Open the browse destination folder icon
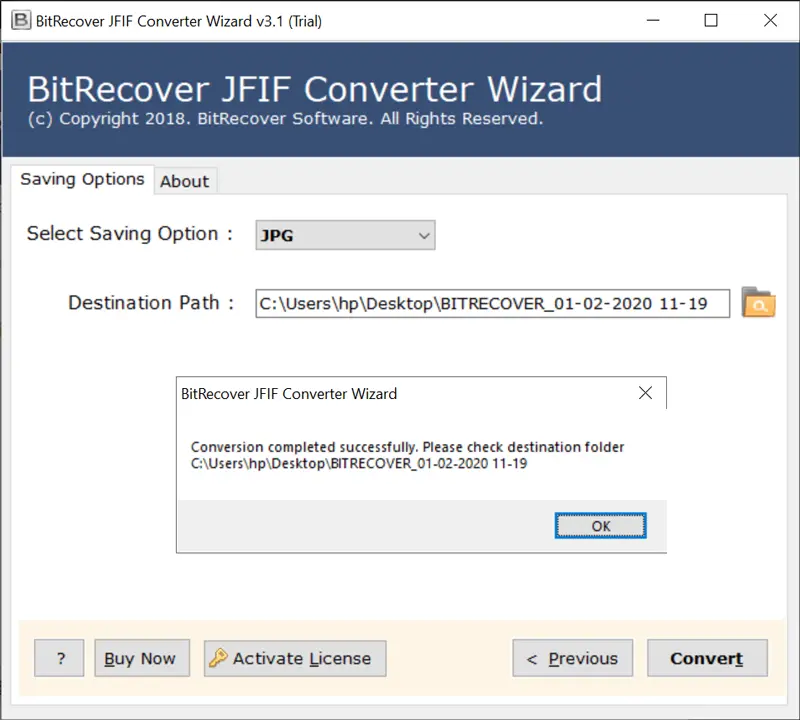800x720 pixels. tap(758, 303)
